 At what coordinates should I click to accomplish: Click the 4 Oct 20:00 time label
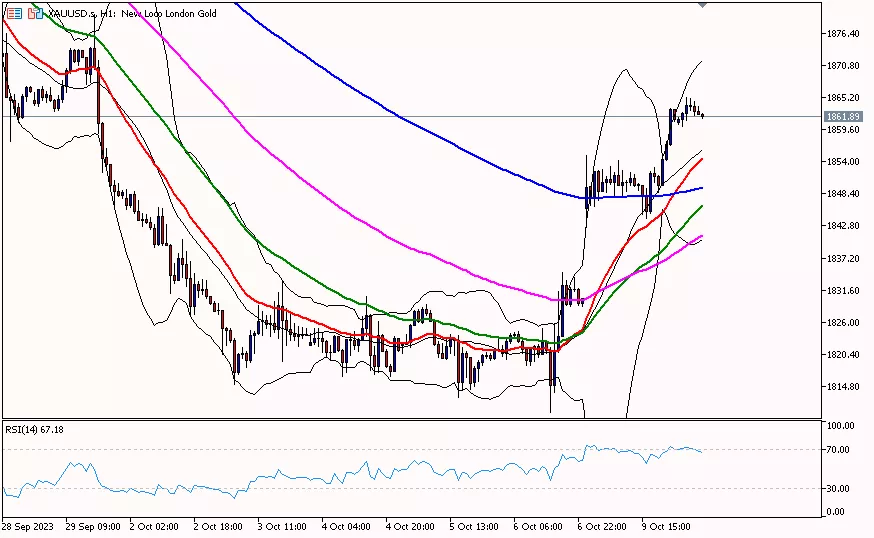(x=410, y=526)
